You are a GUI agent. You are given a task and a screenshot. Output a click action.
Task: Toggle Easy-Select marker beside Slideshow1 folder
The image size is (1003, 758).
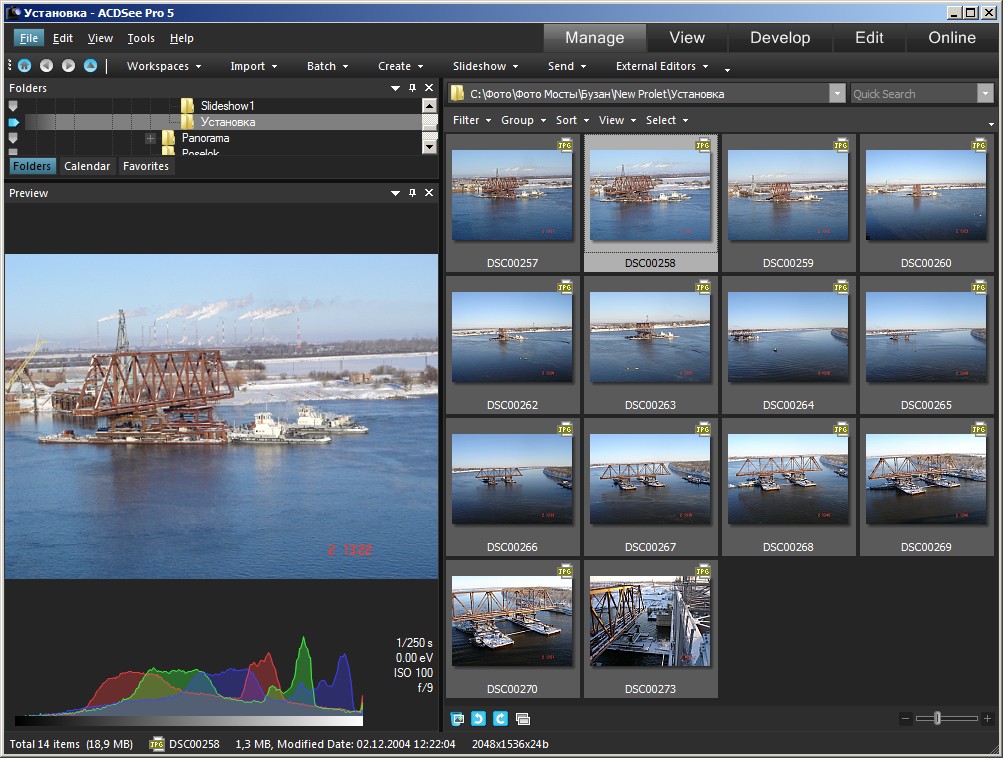tap(13, 106)
